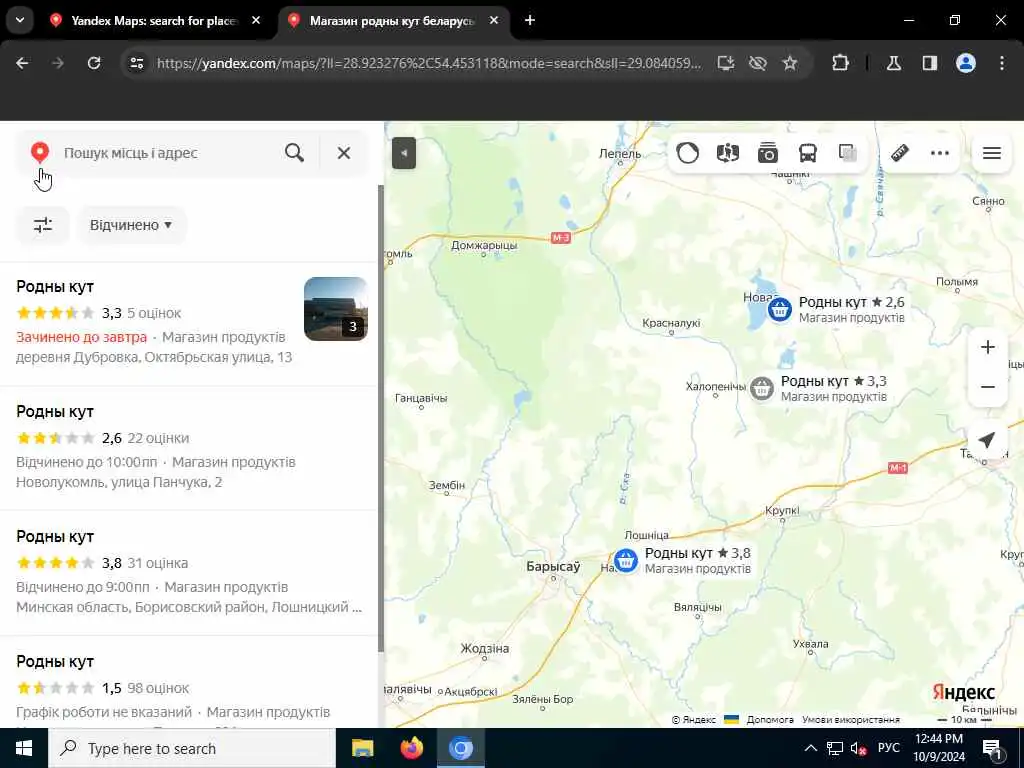Bookmark this page with star icon
Image resolution: width=1024 pixels, height=768 pixels.
(x=790, y=63)
